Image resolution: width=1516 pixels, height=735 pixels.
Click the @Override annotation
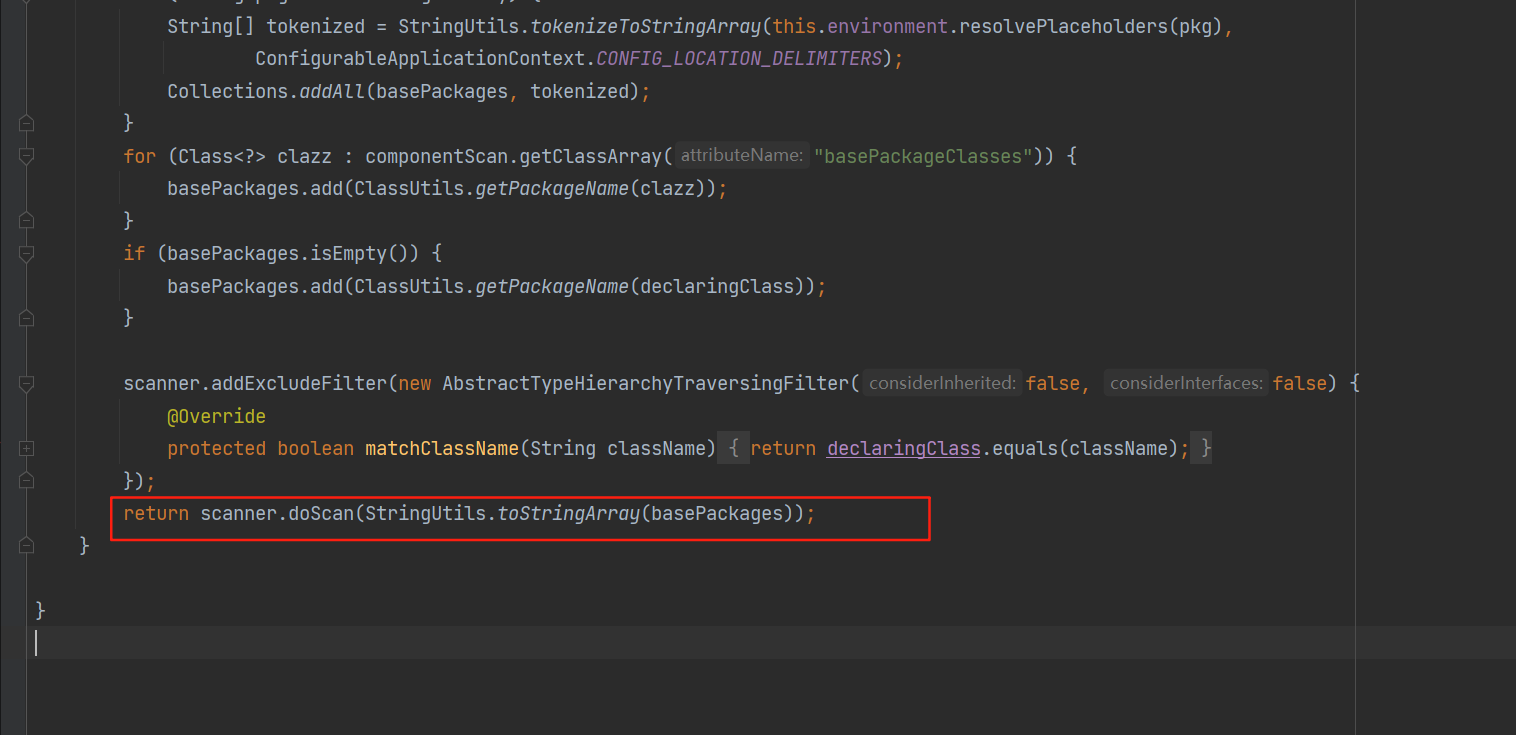pos(217,416)
